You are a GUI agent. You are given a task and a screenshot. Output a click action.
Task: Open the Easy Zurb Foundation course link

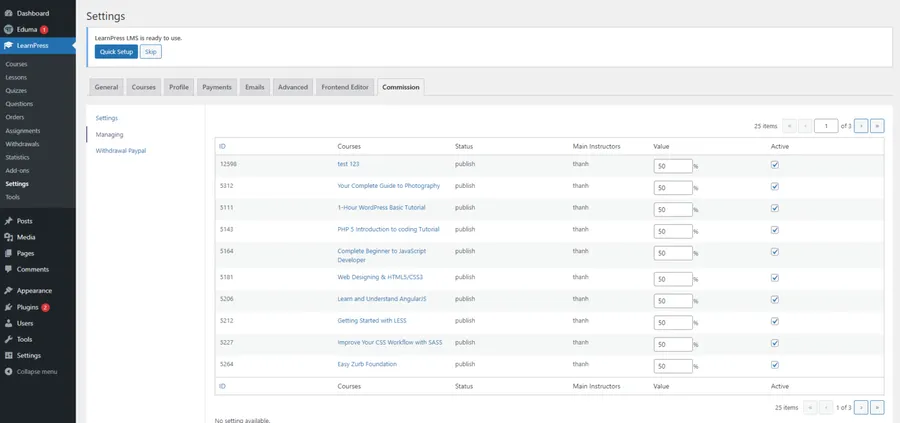coord(367,364)
